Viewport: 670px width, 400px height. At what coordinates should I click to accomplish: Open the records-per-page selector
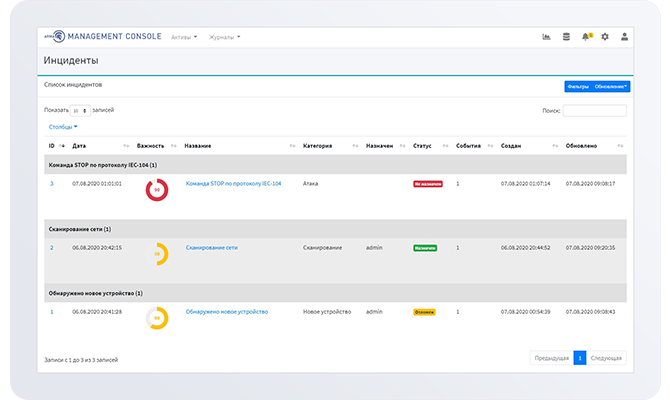81,110
